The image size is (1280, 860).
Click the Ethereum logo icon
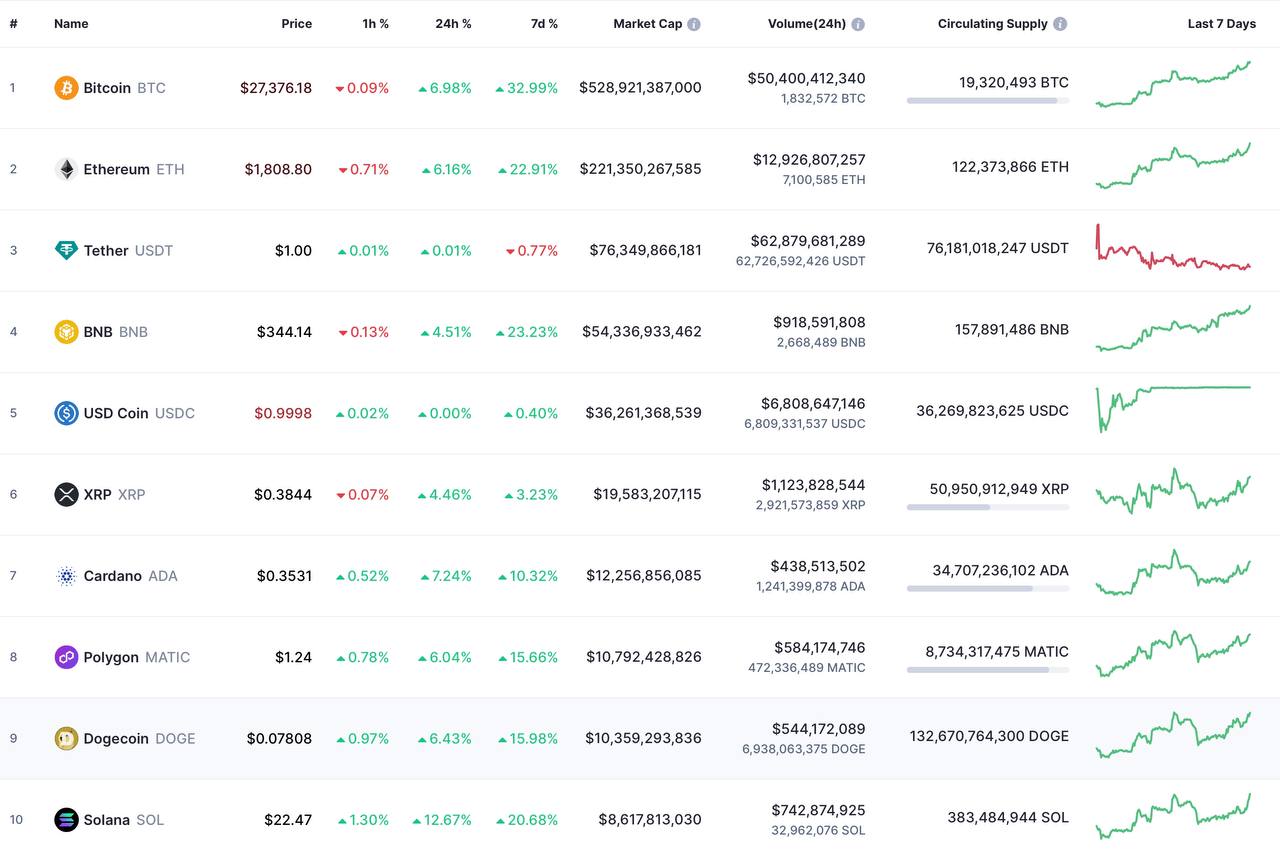click(x=66, y=169)
